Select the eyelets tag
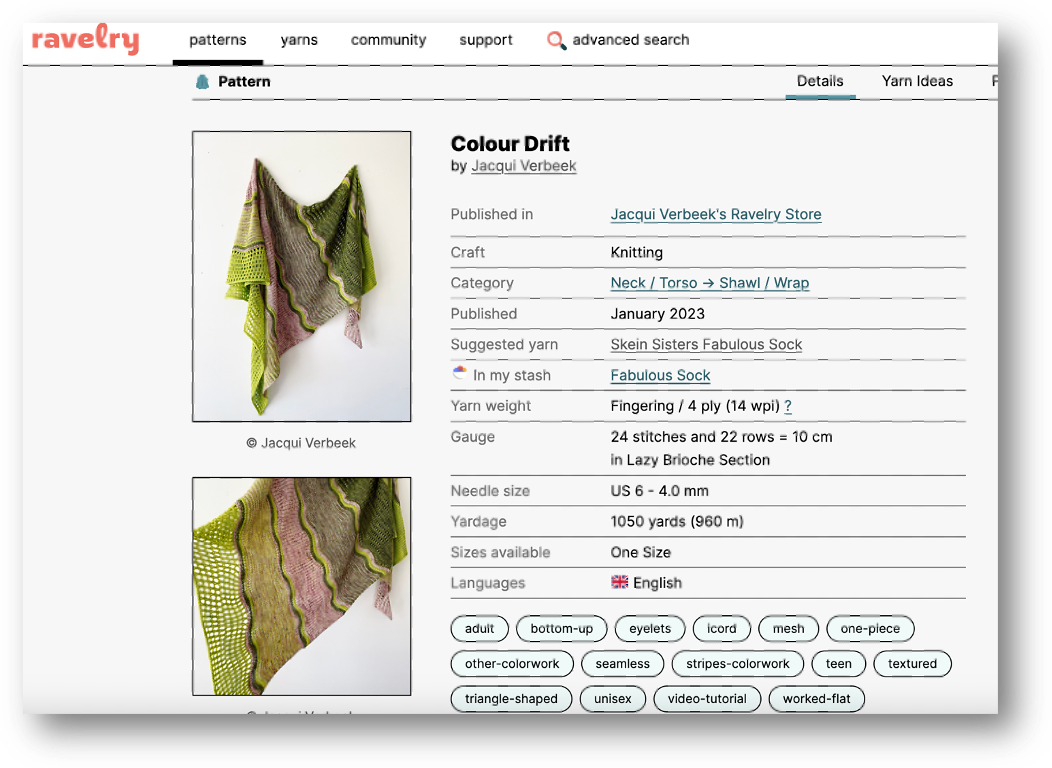 [x=650, y=628]
